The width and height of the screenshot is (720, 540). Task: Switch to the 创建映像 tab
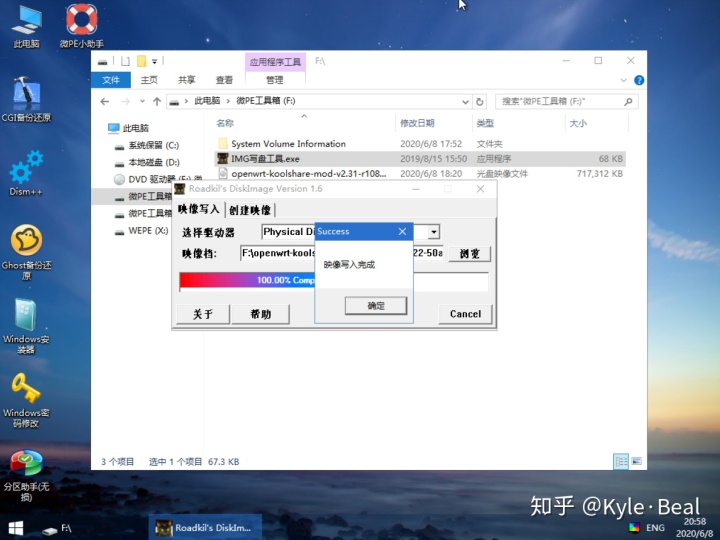[250, 210]
